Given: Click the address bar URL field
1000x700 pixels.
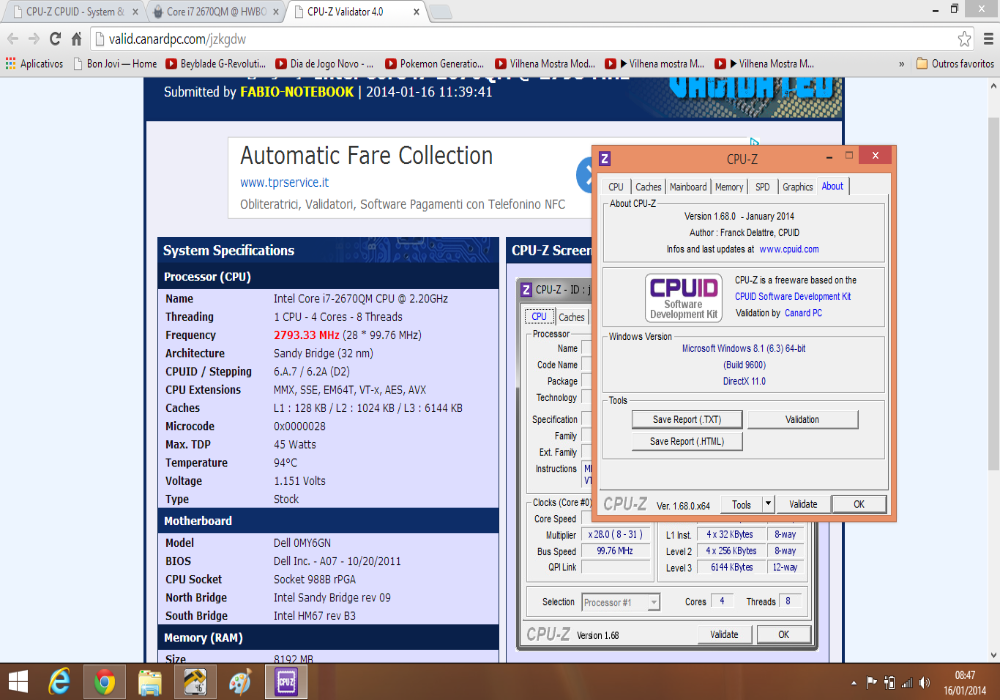Looking at the screenshot, I should [523, 39].
